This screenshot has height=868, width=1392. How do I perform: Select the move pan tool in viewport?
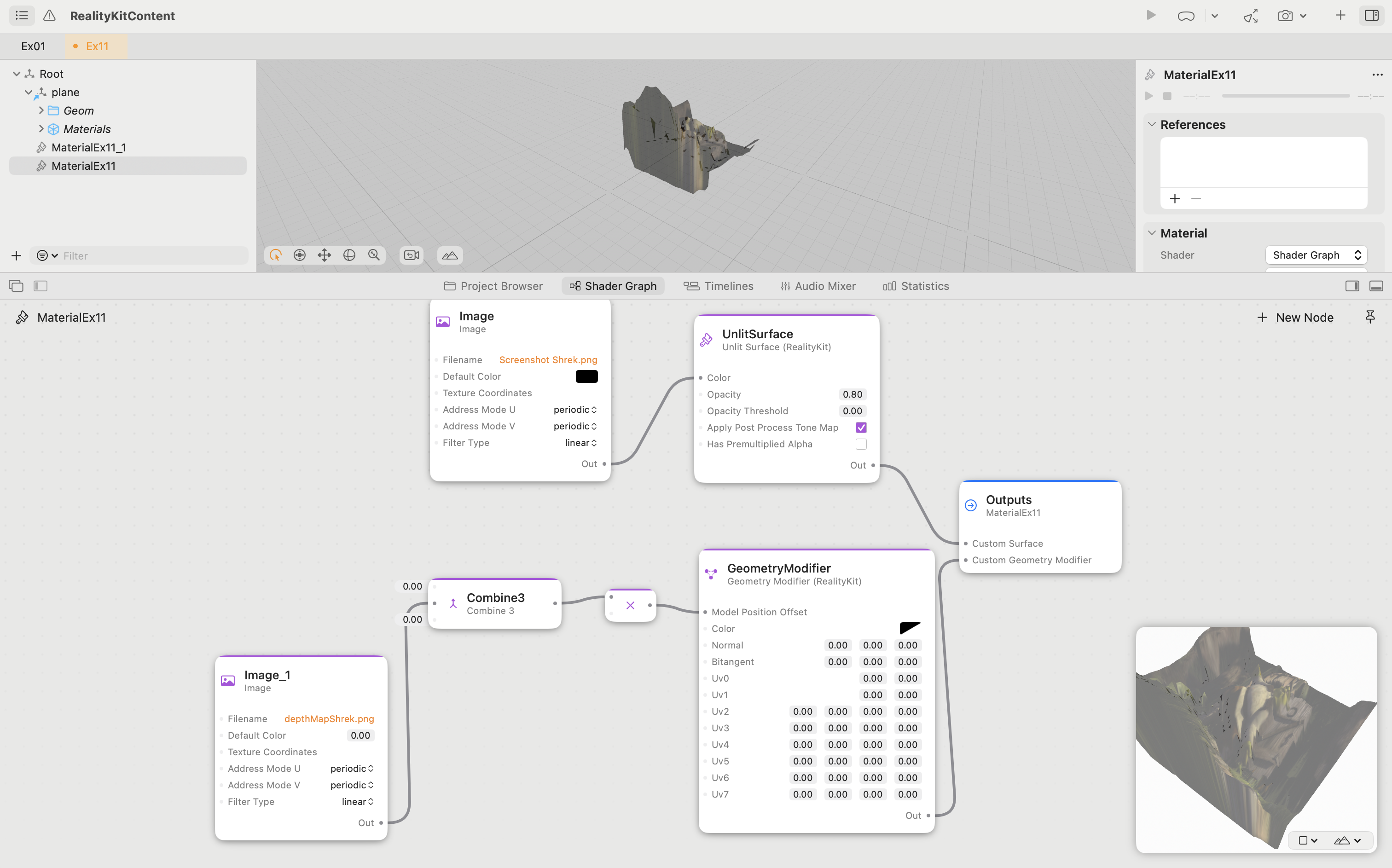click(x=325, y=255)
